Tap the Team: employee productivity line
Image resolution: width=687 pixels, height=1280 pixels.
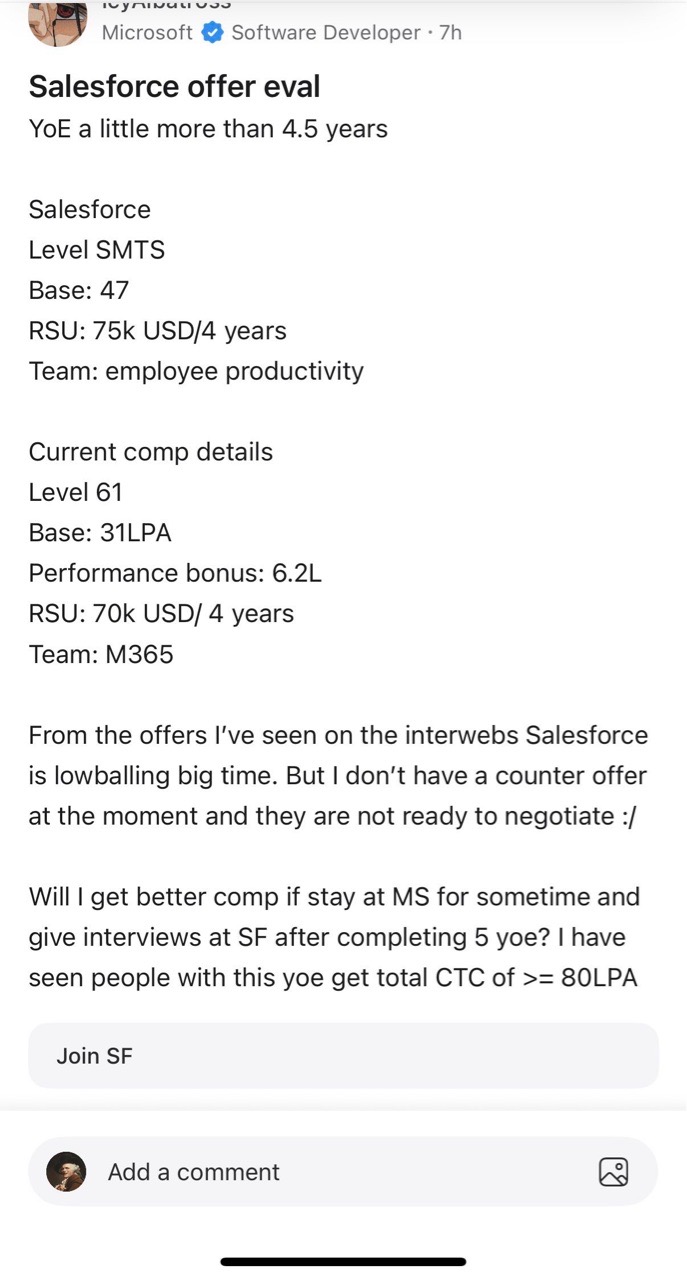tap(196, 371)
